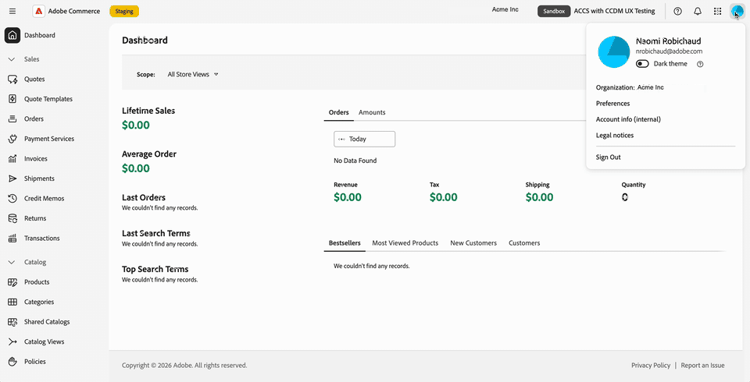Open the hamburger navigation menu
Image resolution: width=750 pixels, height=382 pixels.
coord(12,11)
